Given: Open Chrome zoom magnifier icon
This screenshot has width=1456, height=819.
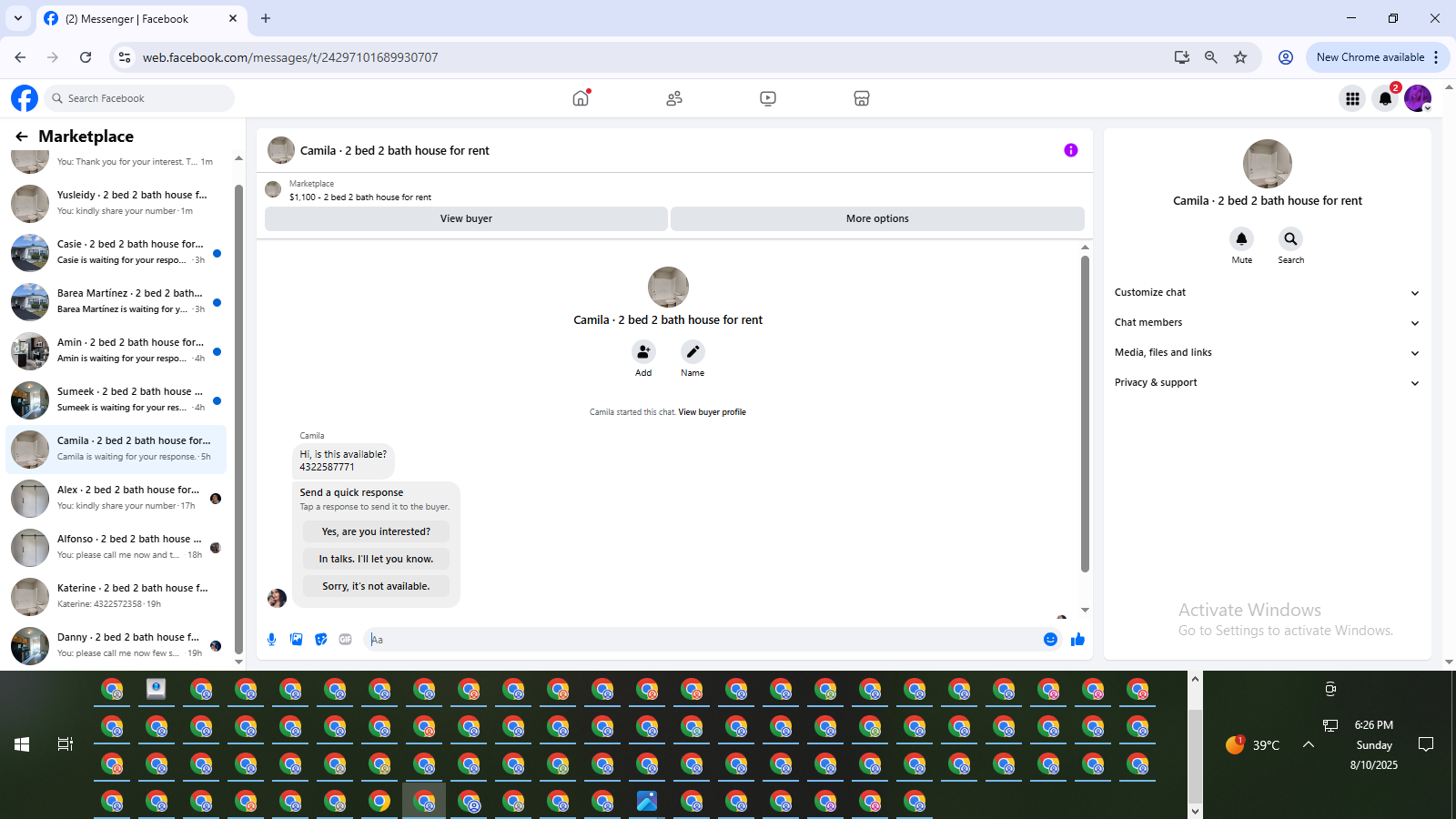Looking at the screenshot, I should 1211,57.
